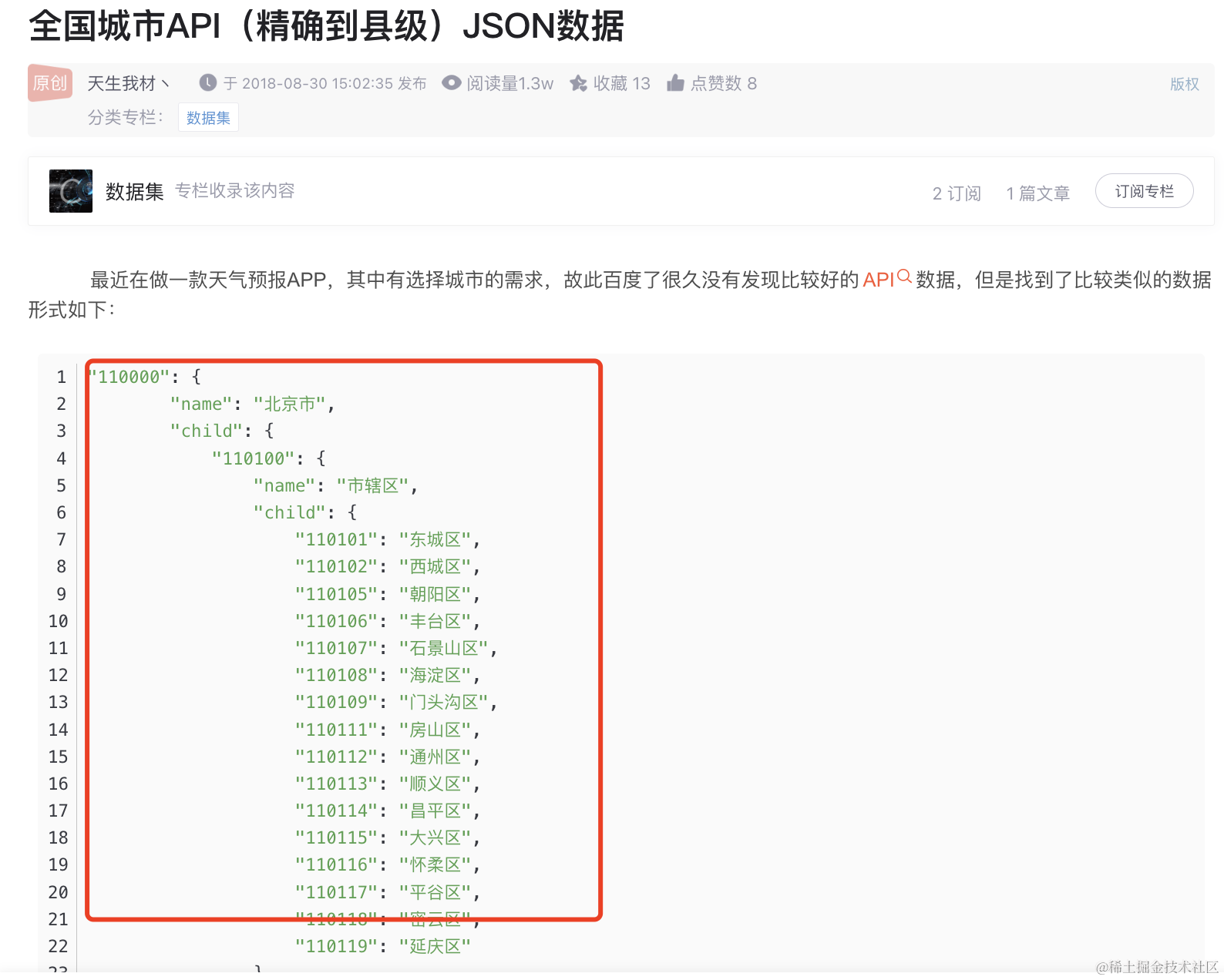Click the thumbs-up like icon

click(x=675, y=83)
